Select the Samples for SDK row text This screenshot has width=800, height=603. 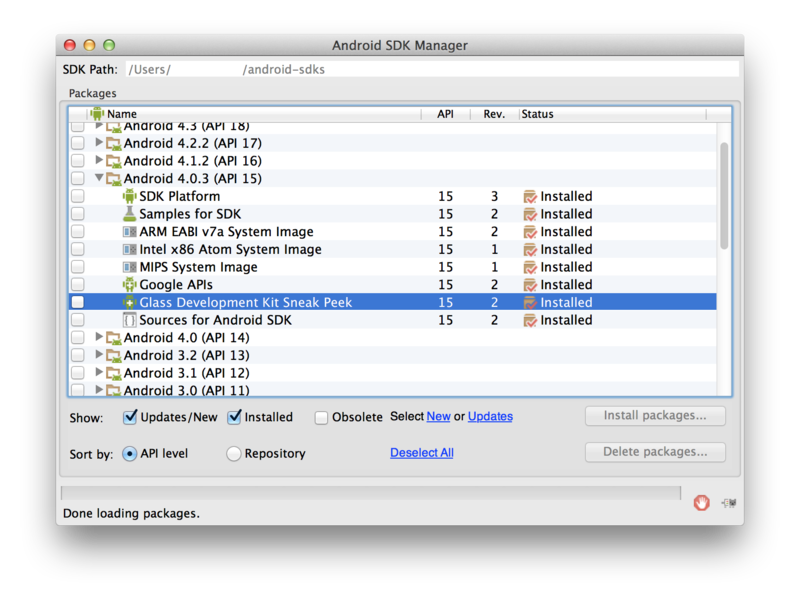190,214
